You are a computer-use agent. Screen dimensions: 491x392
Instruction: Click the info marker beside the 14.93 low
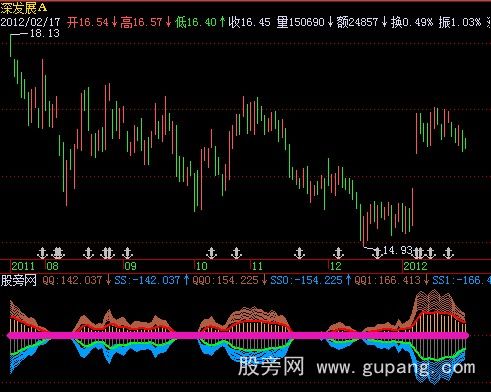[377, 253]
